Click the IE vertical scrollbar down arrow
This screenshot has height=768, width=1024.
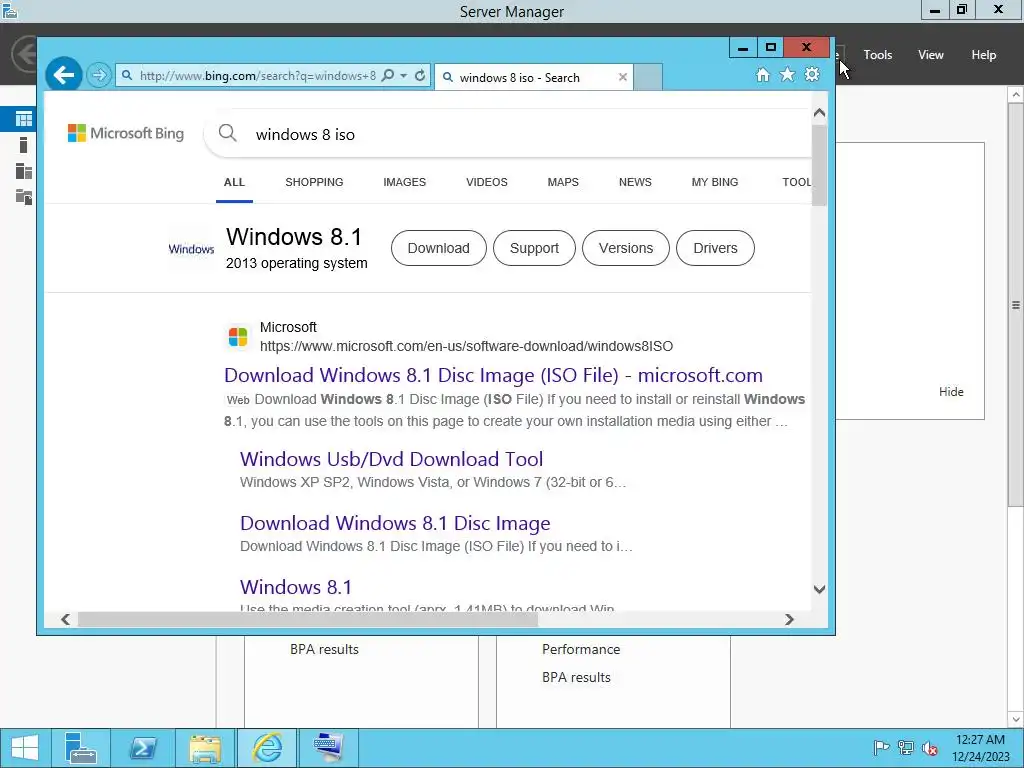pyautogui.click(x=820, y=589)
